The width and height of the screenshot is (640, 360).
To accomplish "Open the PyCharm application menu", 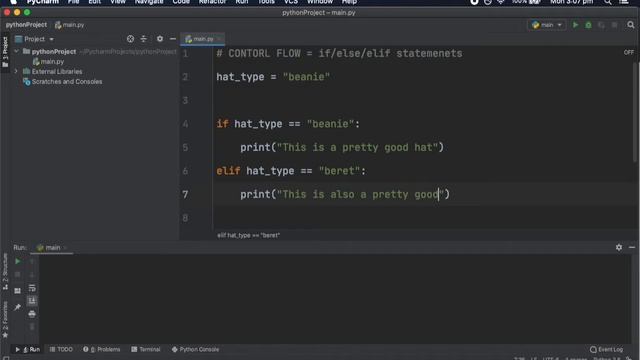I will coord(42,2).
